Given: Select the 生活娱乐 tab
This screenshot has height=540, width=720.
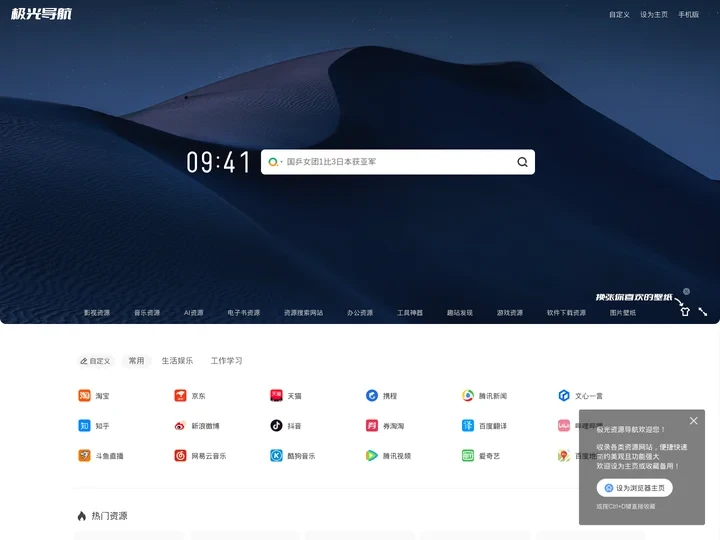Looking at the screenshot, I should coord(177,361).
